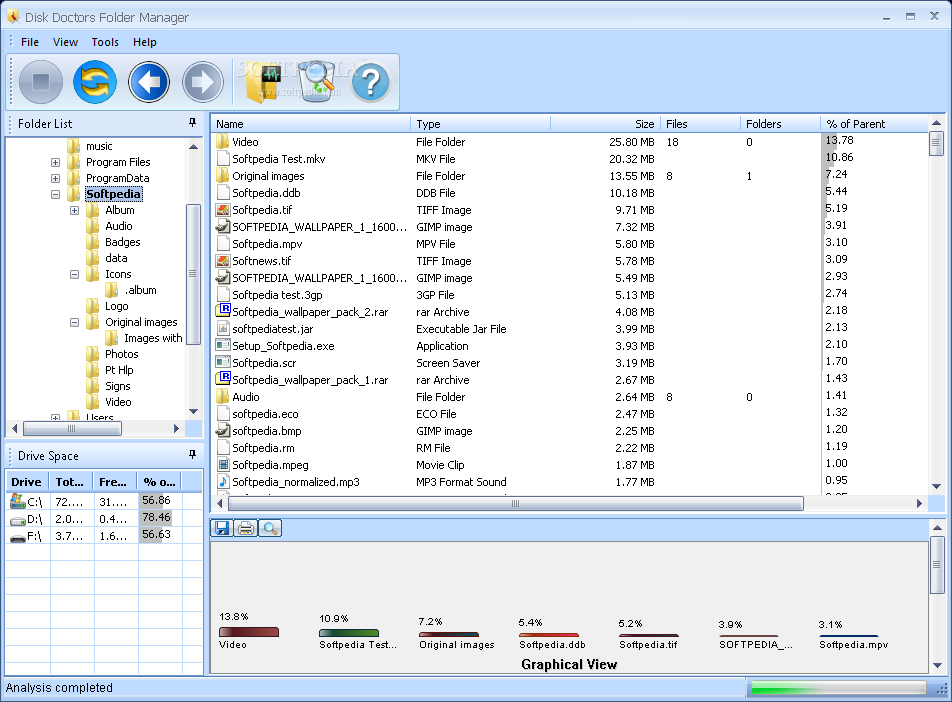Go back with the blue left arrow
The image size is (952, 702).
tap(149, 82)
